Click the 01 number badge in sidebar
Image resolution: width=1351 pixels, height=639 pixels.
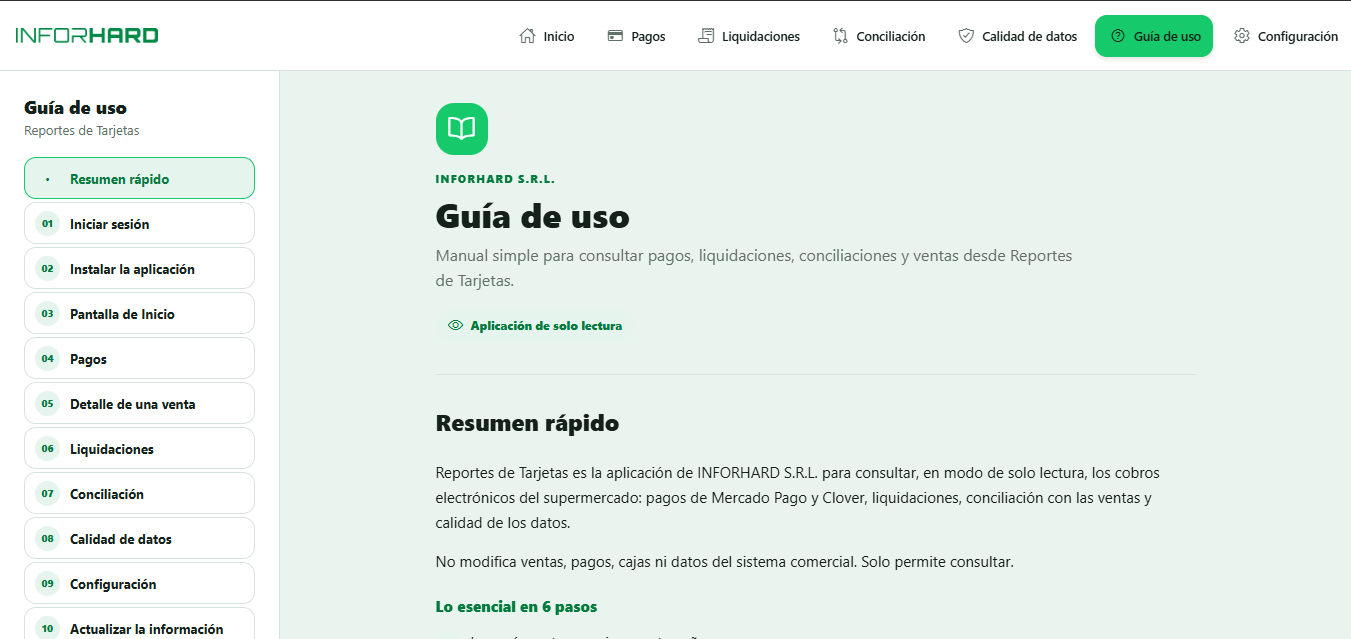(47, 224)
